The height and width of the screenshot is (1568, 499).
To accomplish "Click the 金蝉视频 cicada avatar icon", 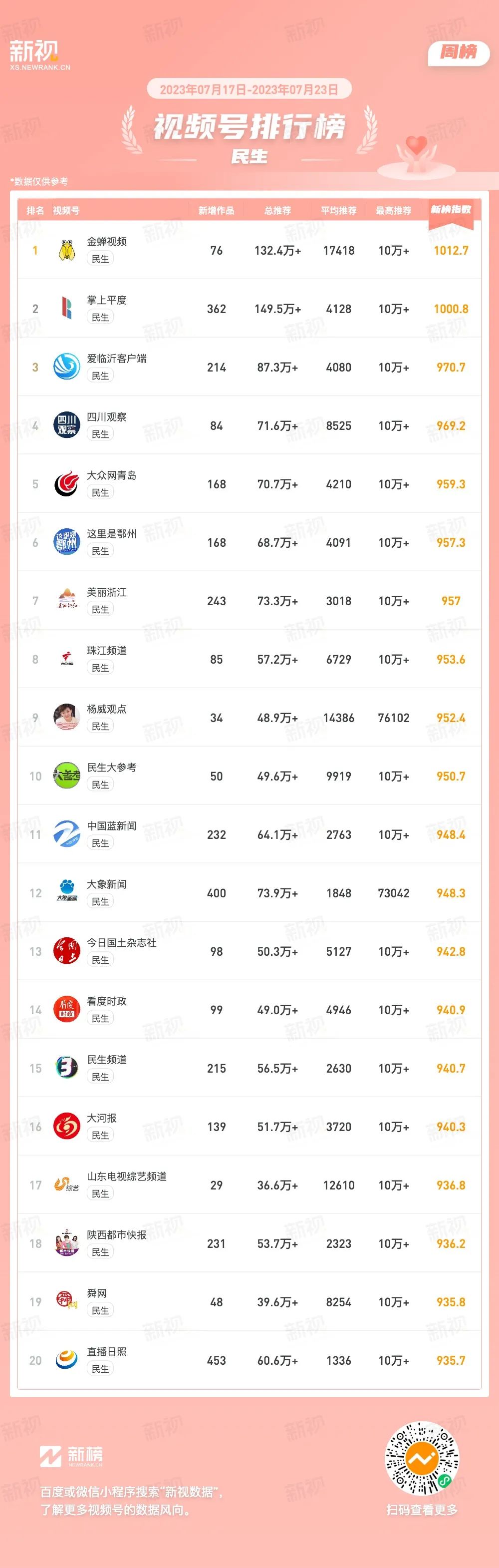I will pyautogui.click(x=67, y=250).
